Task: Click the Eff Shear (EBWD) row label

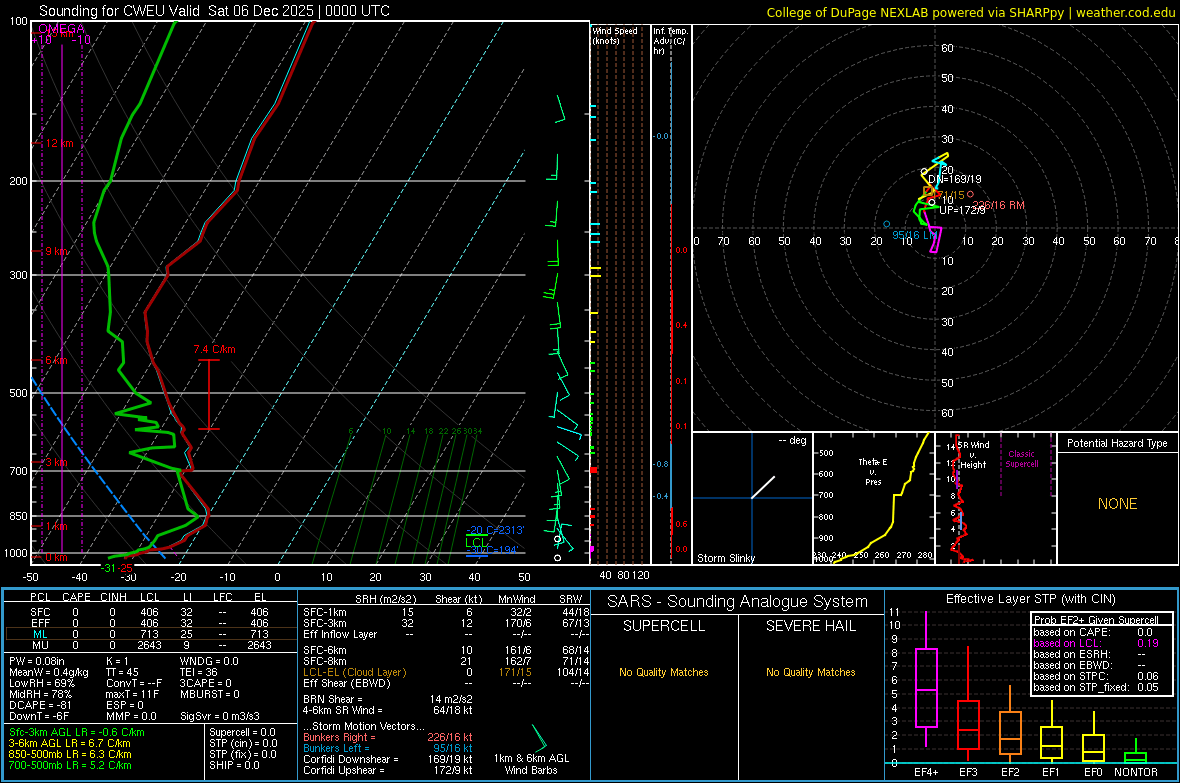Action: point(347,683)
